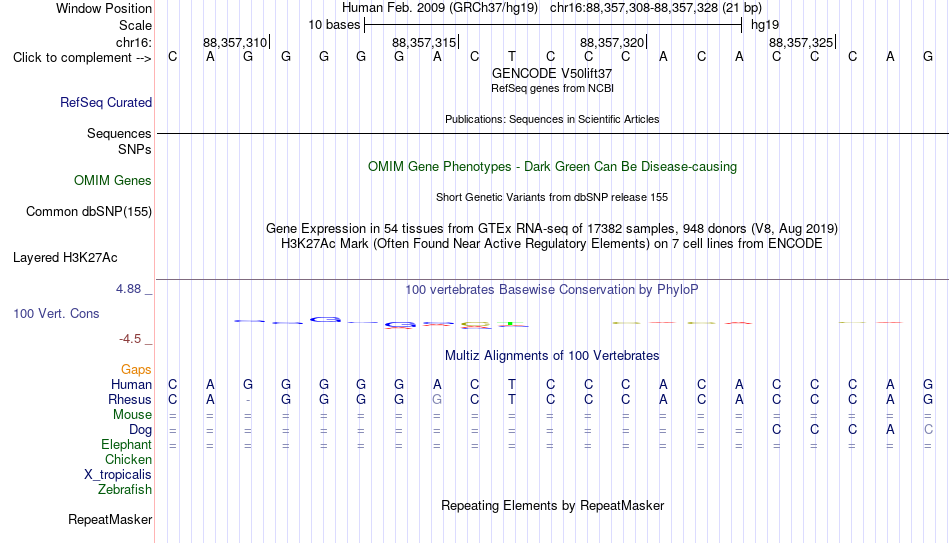Image resolution: width=950 pixels, height=543 pixels.
Task: Click the Sequences track label
Action: (x=119, y=133)
